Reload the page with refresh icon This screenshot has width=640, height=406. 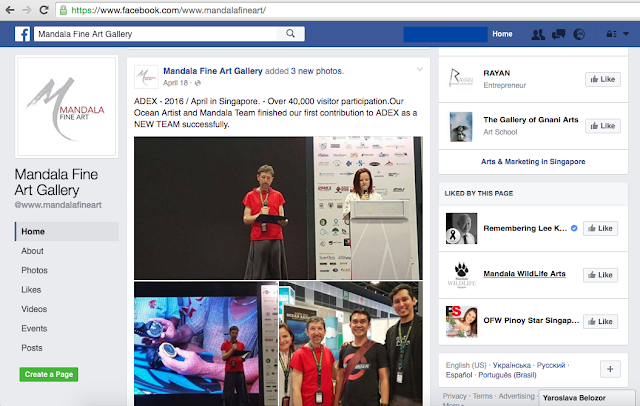[44, 10]
